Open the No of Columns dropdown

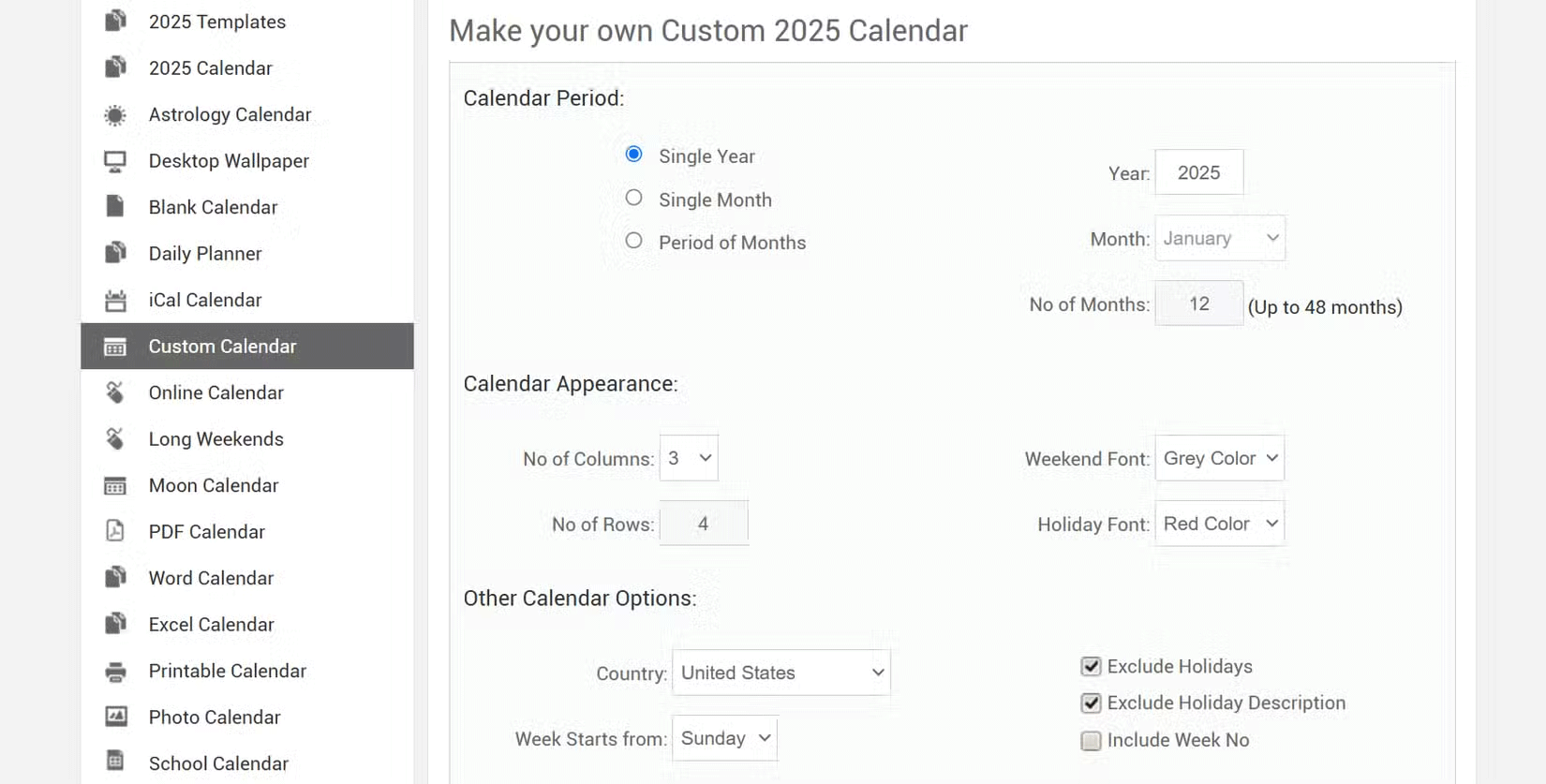pos(689,458)
